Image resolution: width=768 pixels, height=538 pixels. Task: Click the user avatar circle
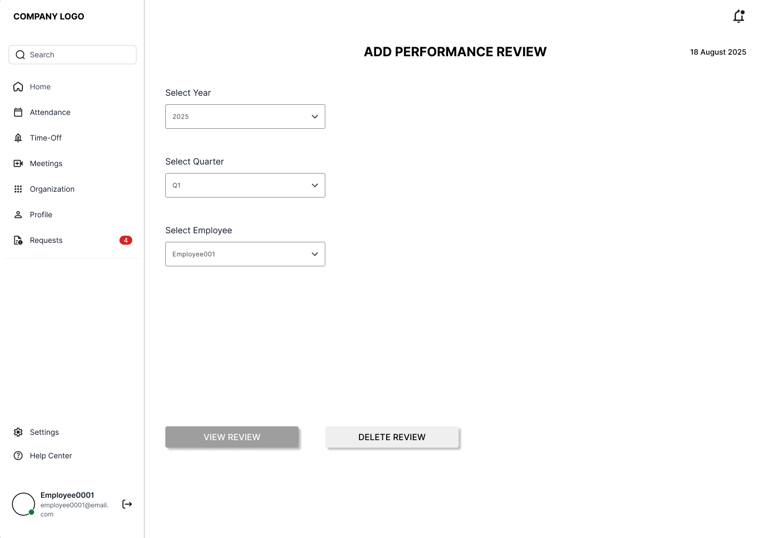23,504
